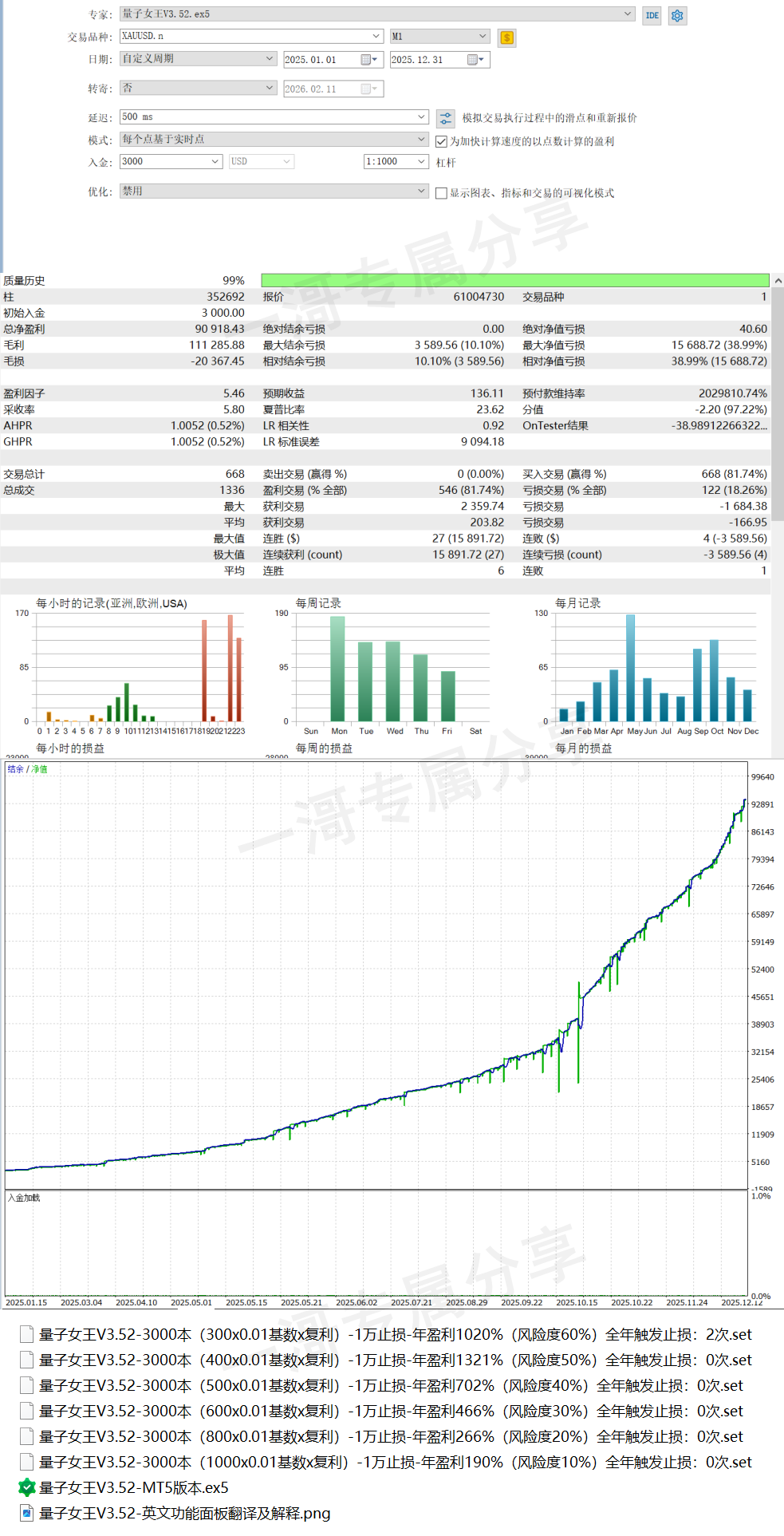
Task: Click 总净盈利 value 90 918.43
Action: [219, 329]
